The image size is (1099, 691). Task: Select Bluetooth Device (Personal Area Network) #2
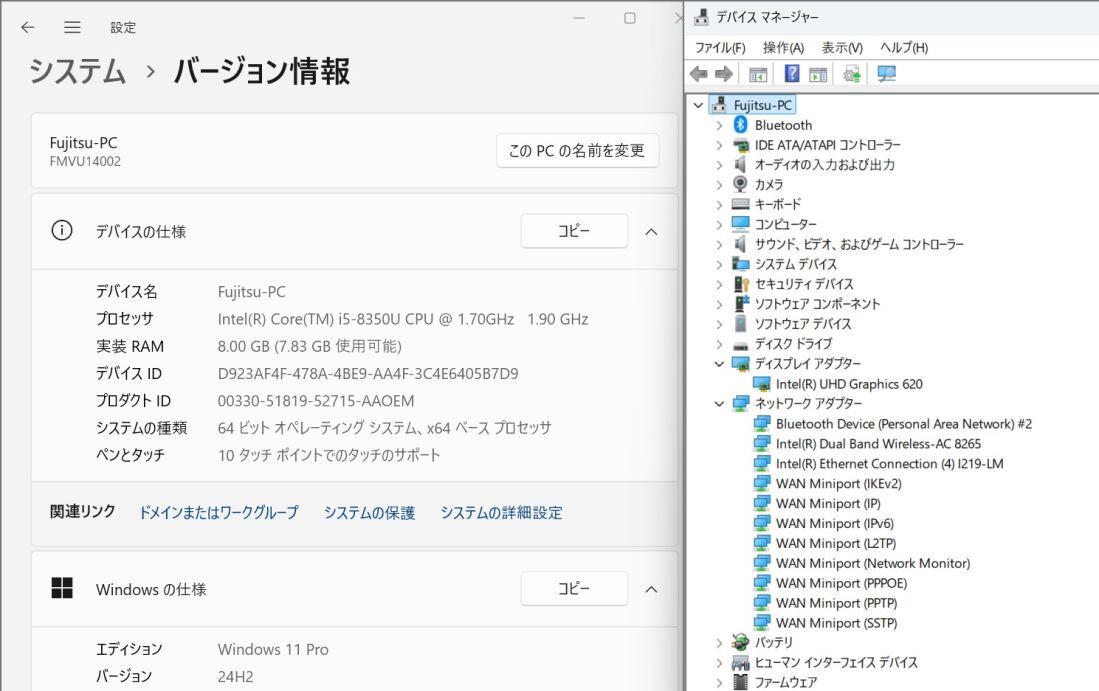(903, 424)
